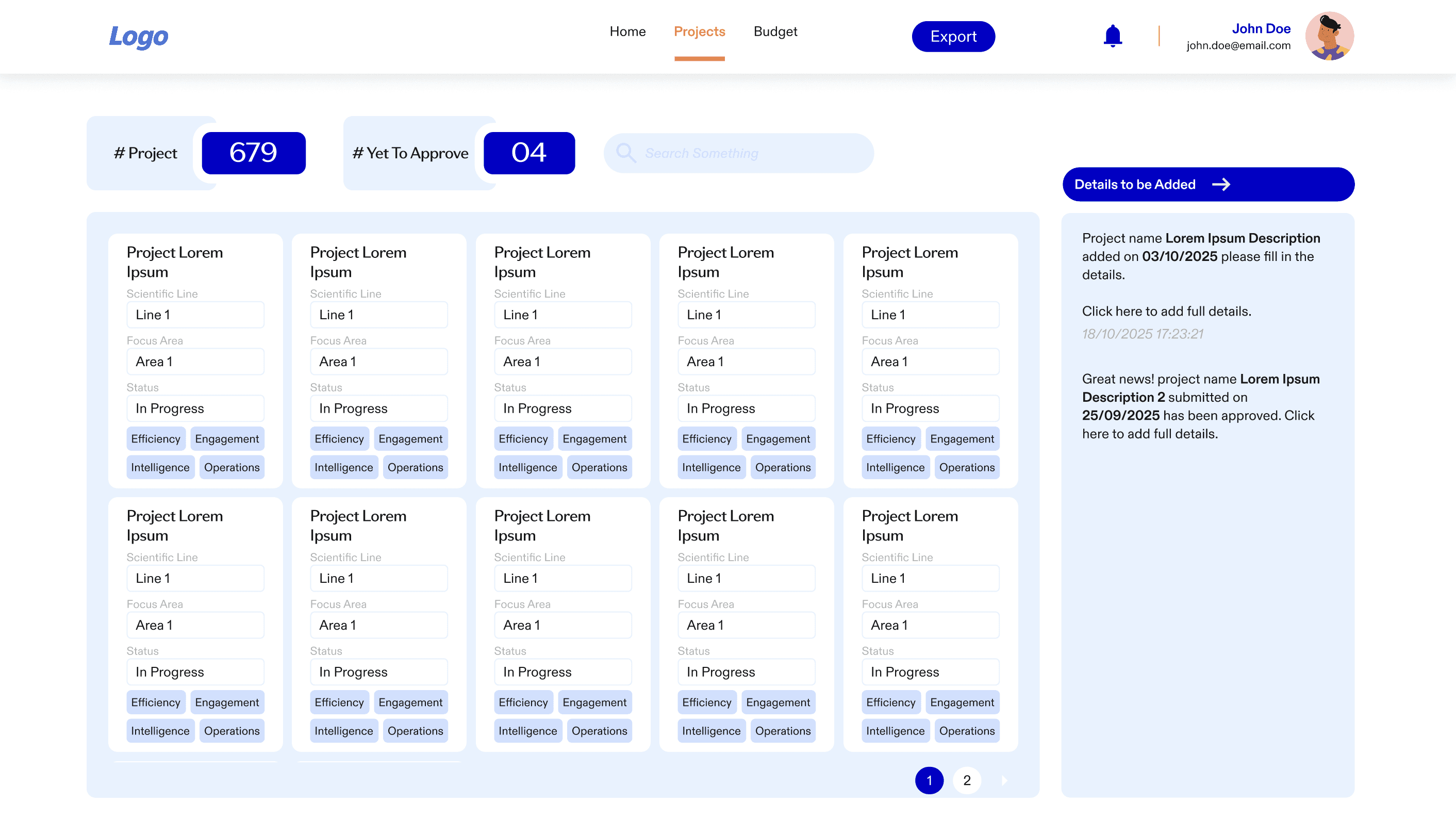
Task: Click the Logo in the header
Action: point(139,37)
